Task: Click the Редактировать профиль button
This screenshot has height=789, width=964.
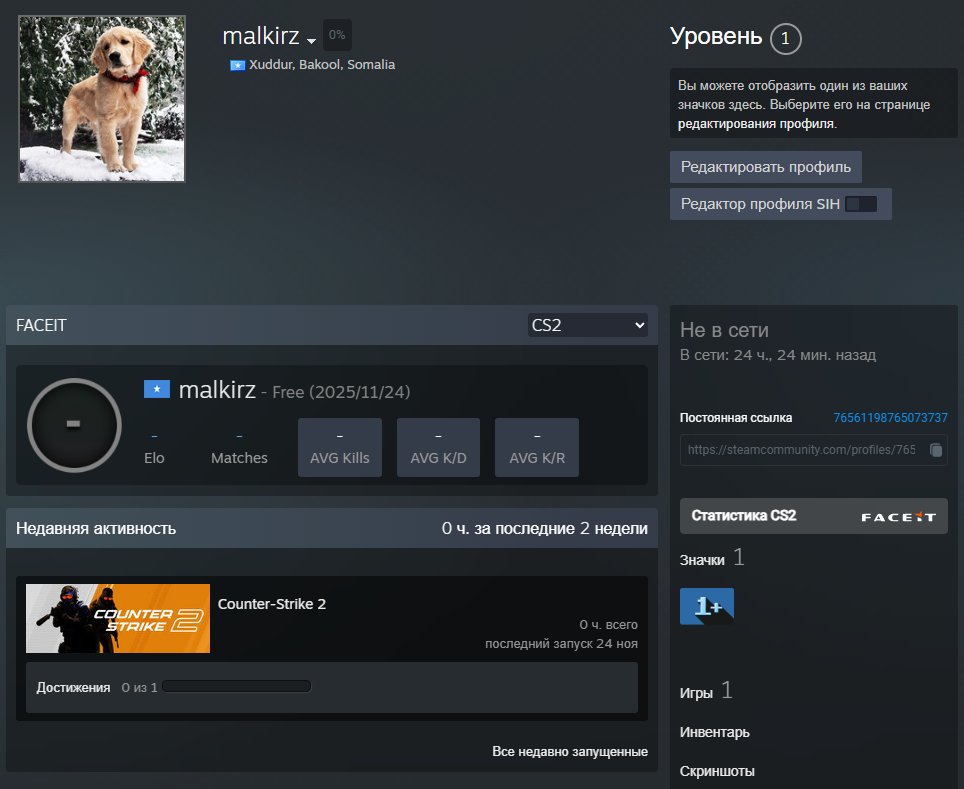Action: pos(764,166)
